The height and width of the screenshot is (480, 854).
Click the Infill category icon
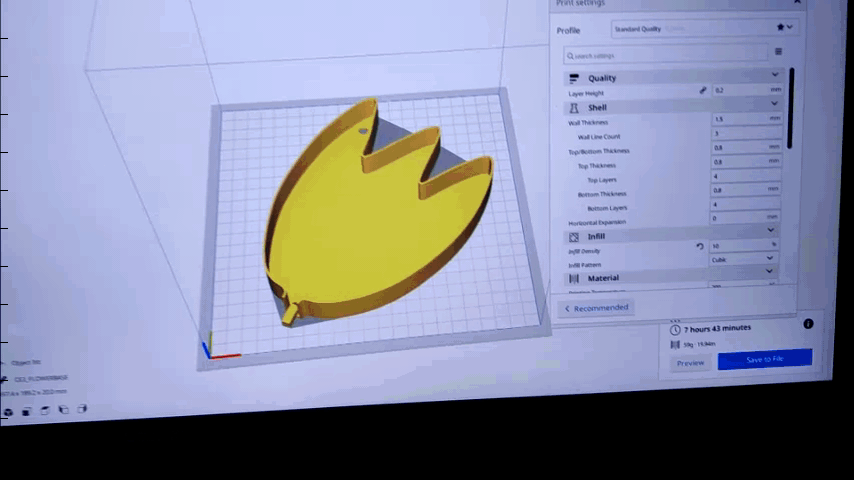(574, 237)
